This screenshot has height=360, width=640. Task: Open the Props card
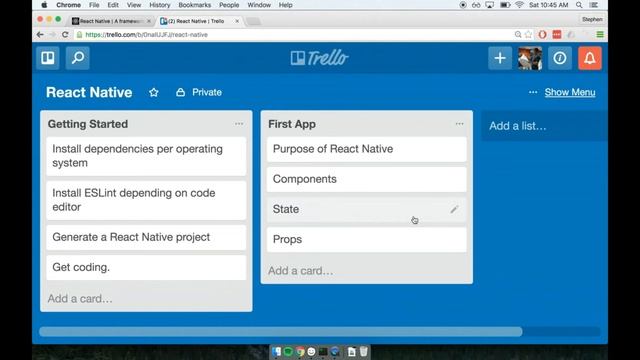pyautogui.click(x=367, y=240)
